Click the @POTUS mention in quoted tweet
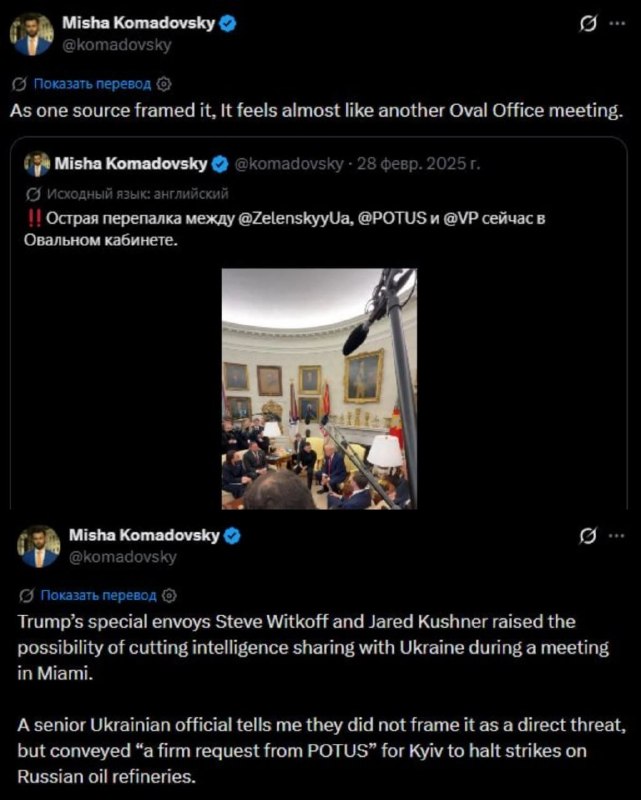This screenshot has width=641, height=800. (391, 218)
